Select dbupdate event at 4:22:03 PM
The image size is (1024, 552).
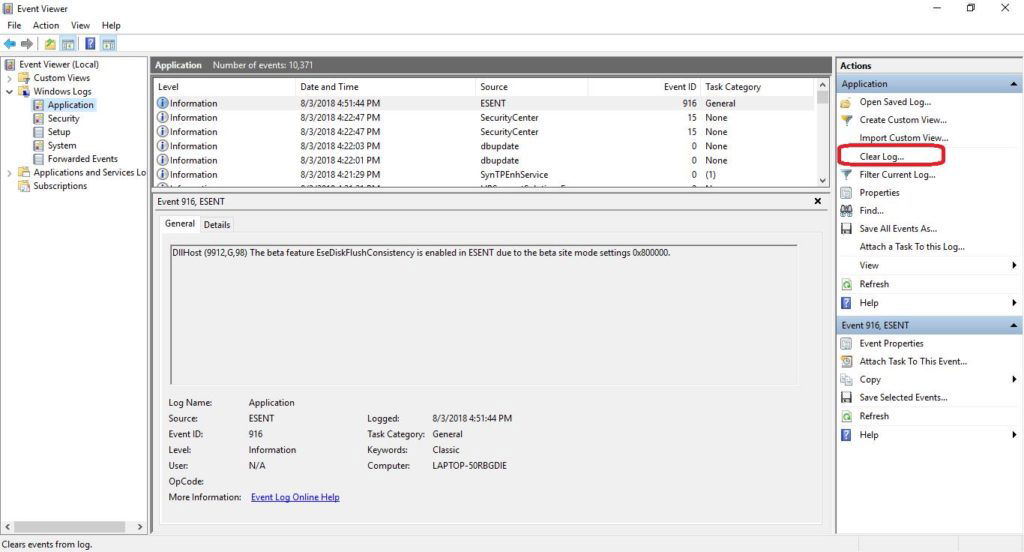(x=485, y=146)
